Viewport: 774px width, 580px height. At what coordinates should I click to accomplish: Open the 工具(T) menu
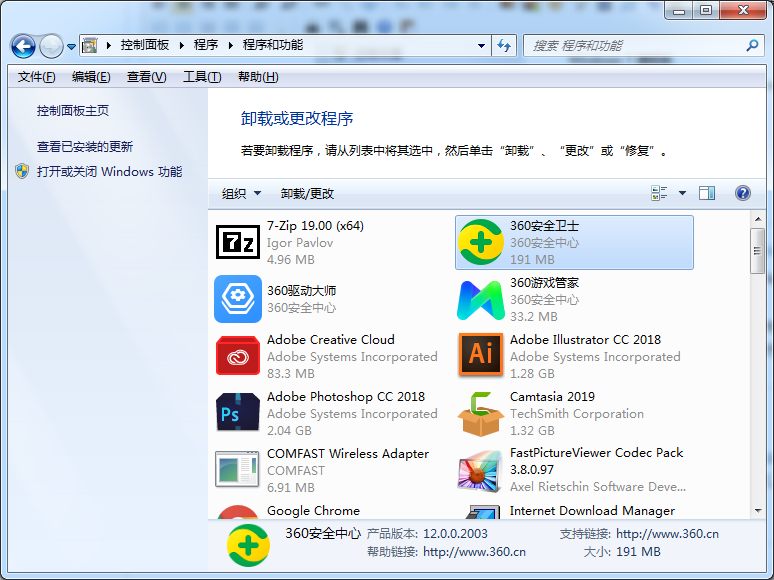click(201, 77)
